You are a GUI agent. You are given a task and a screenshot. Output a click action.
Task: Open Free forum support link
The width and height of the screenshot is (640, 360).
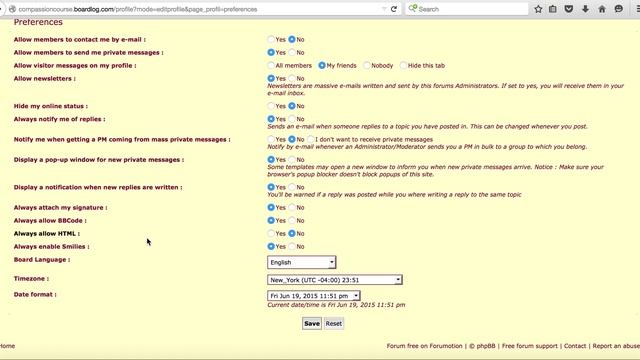(x=530, y=346)
